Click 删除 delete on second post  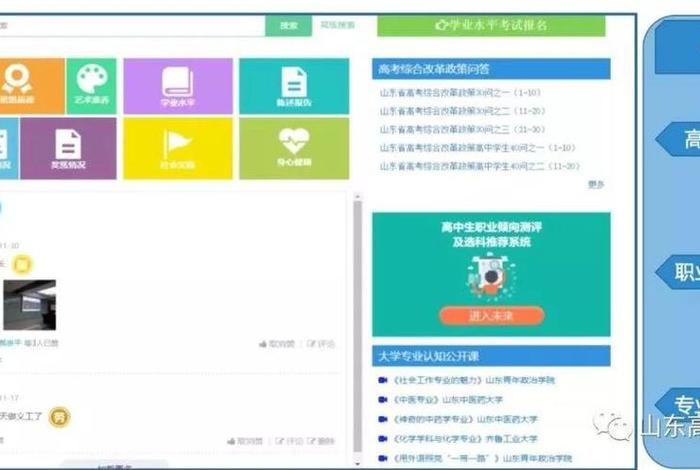[x=321, y=441]
